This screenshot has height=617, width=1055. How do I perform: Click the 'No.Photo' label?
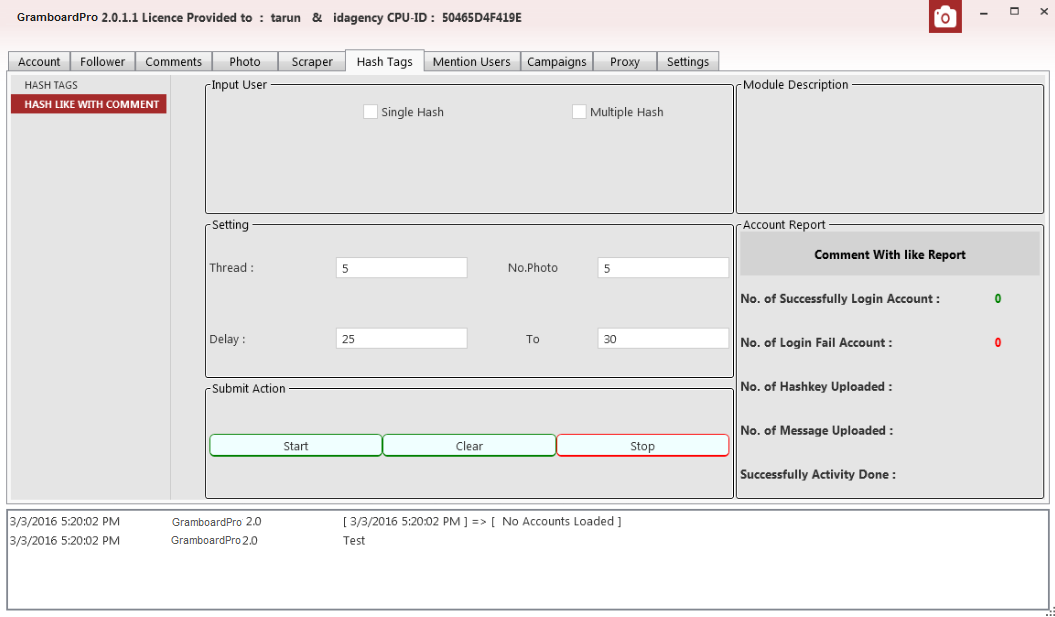click(x=533, y=268)
